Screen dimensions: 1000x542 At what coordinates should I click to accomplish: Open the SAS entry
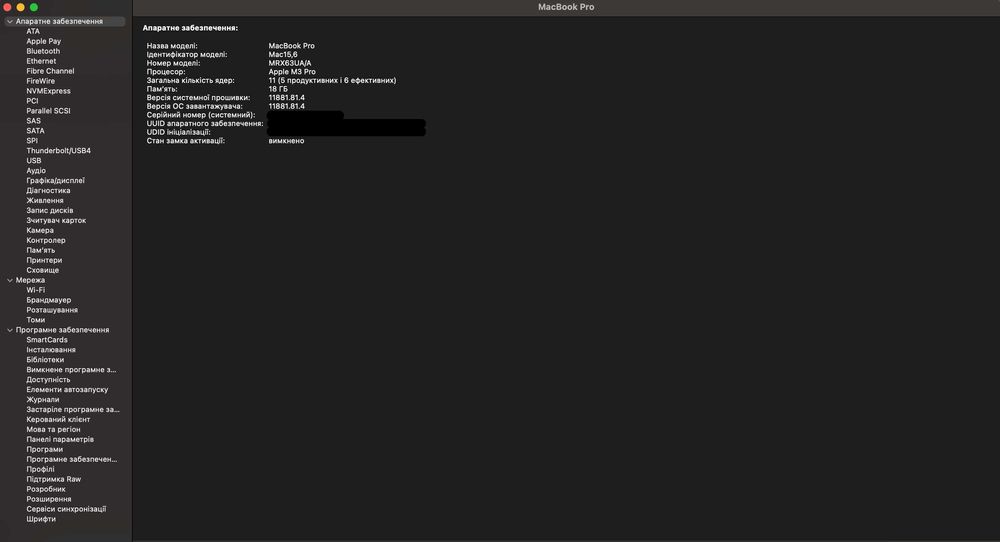(34, 121)
